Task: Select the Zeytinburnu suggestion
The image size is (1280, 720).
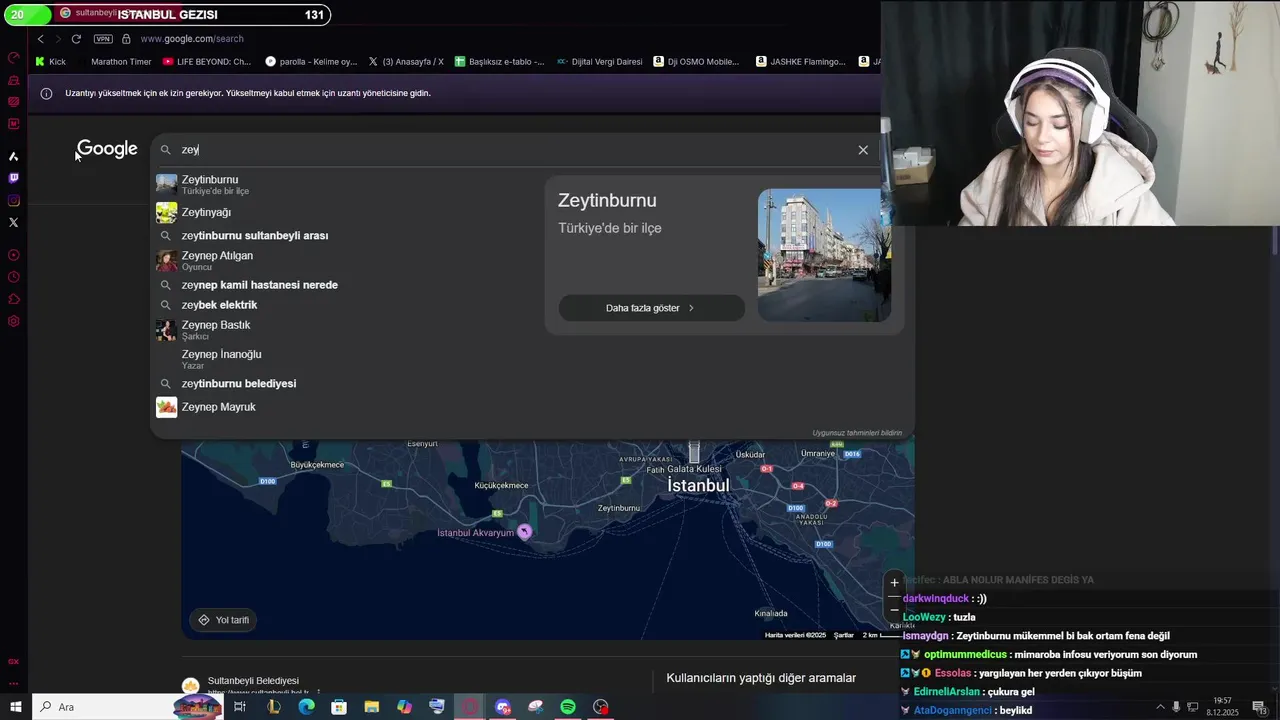Action: tap(345, 185)
